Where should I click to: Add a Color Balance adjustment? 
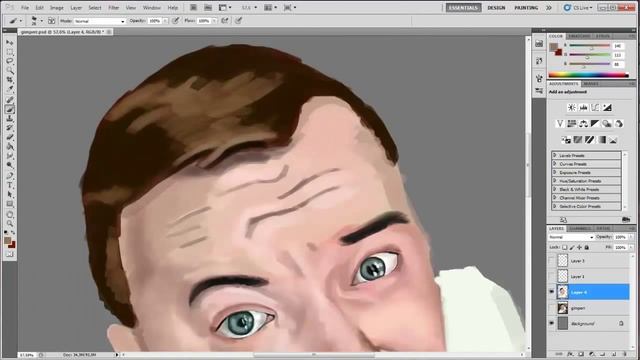(x=583, y=124)
